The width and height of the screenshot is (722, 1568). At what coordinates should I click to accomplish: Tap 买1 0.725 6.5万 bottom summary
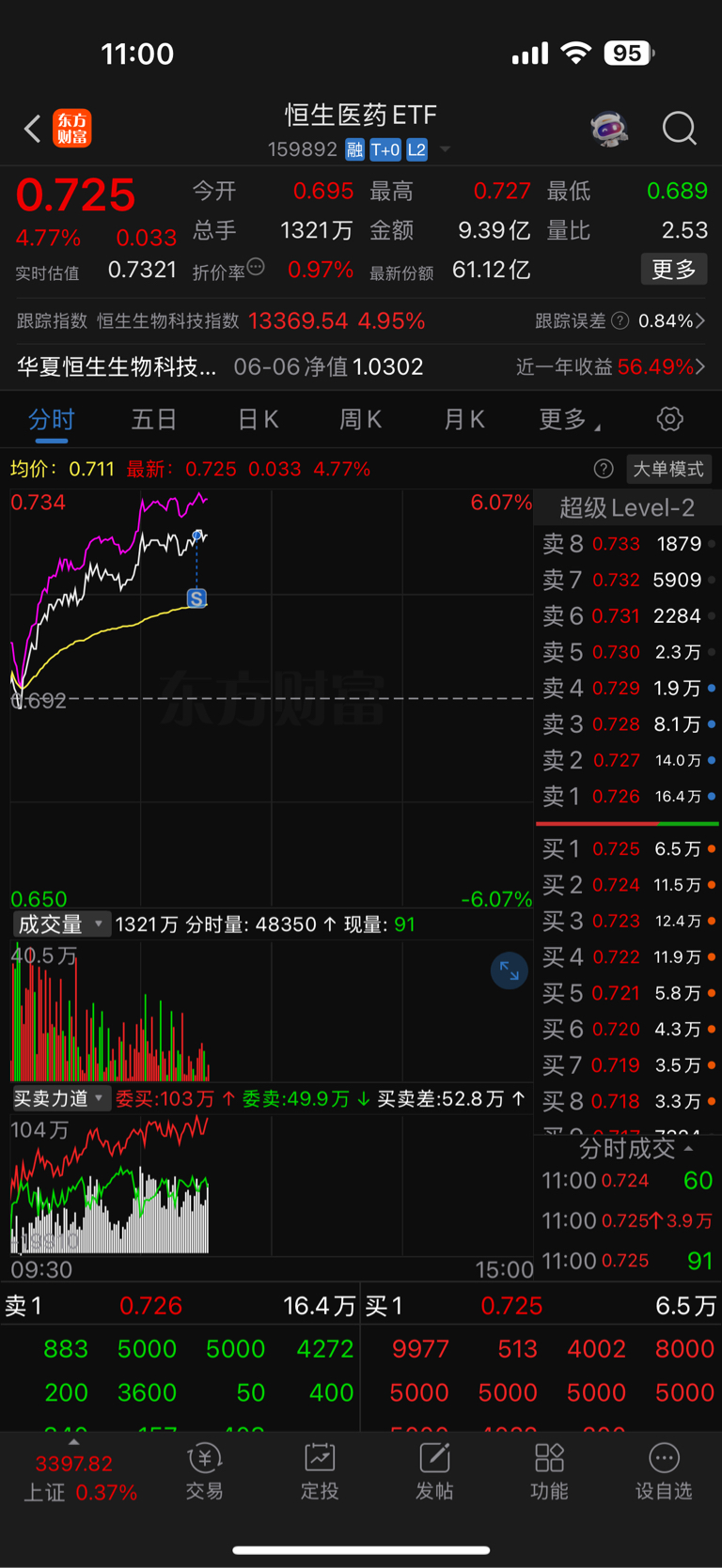(x=541, y=1306)
